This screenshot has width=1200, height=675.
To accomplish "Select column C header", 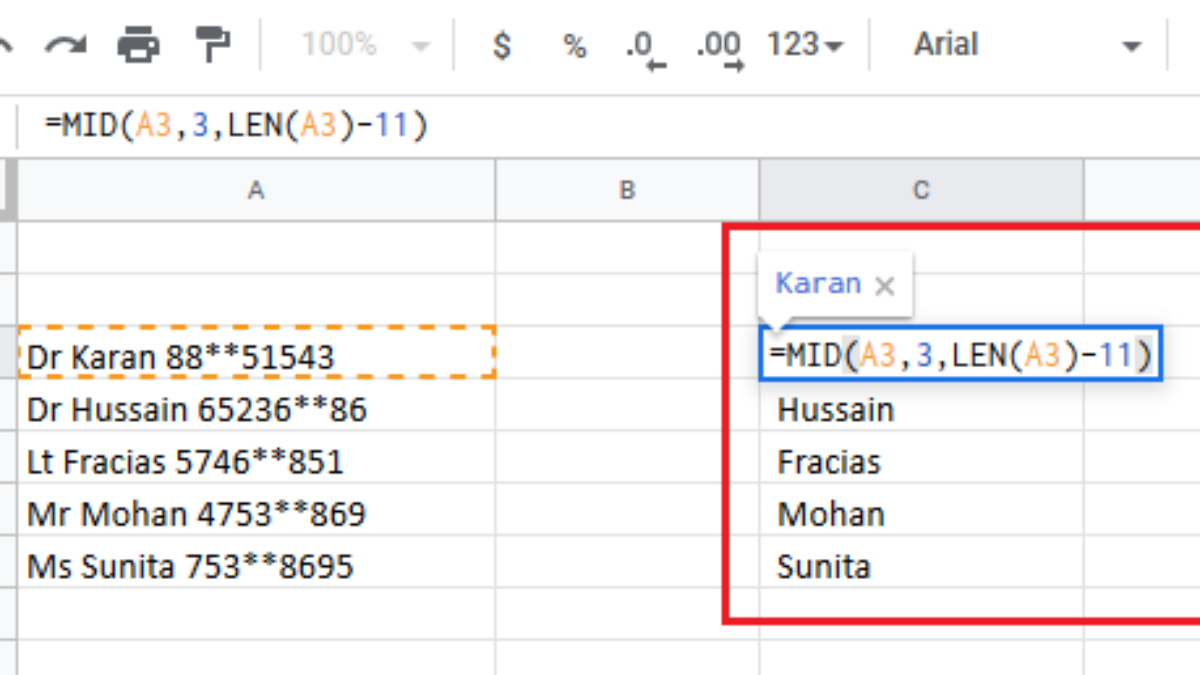I will [x=920, y=190].
